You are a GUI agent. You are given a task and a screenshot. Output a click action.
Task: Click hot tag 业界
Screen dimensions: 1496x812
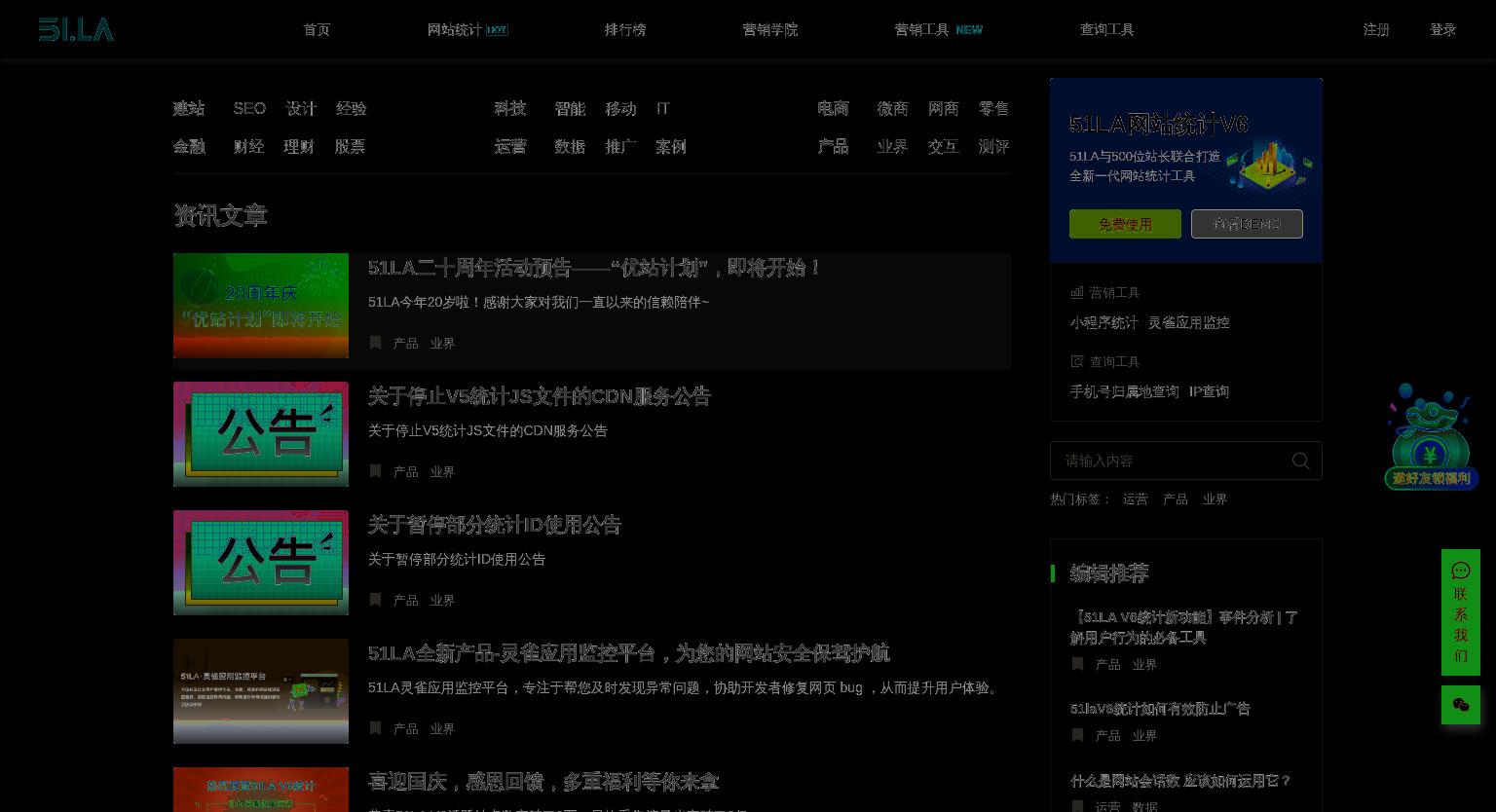click(1215, 498)
